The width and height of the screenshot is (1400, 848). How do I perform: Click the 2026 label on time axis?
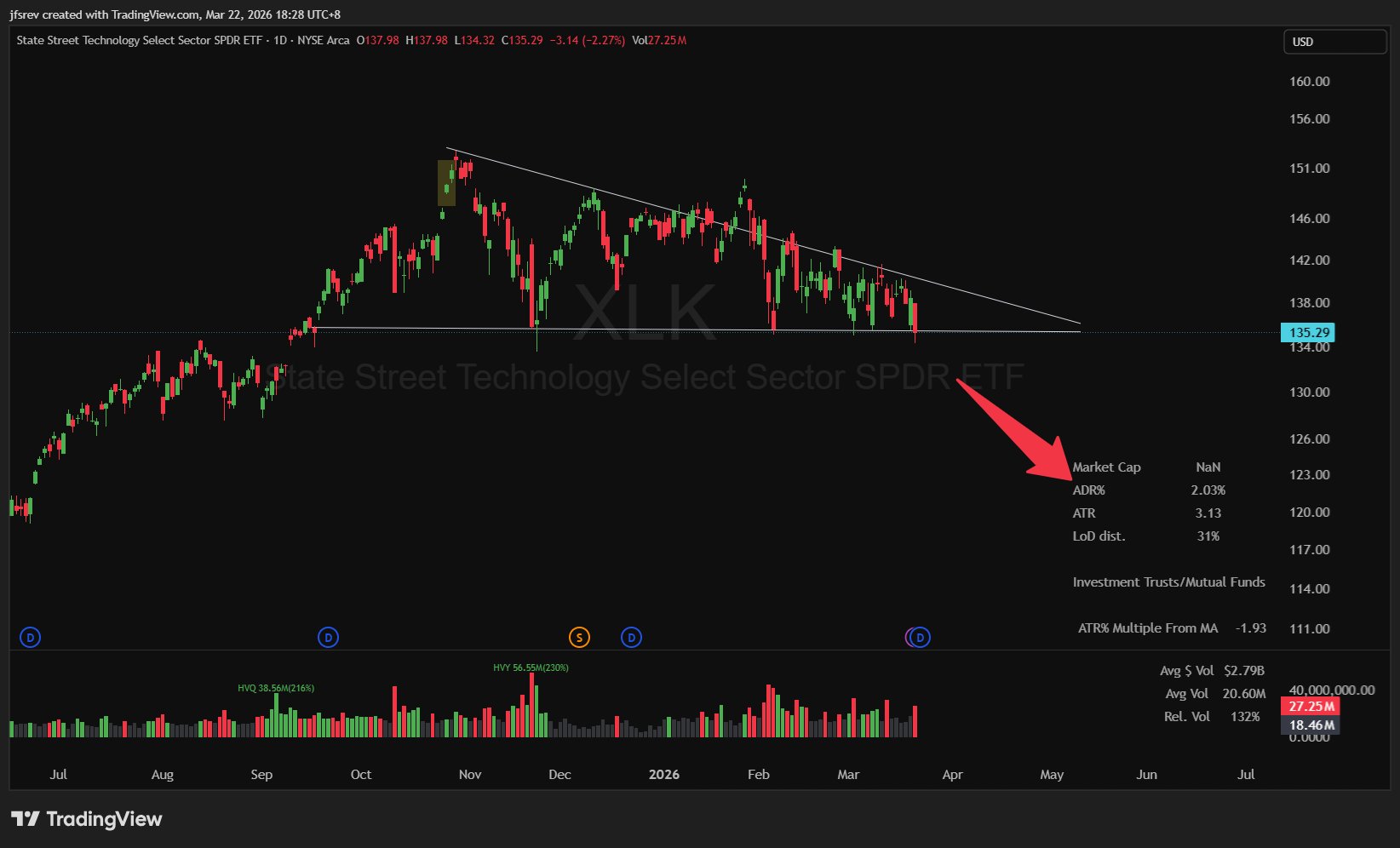pos(664,775)
